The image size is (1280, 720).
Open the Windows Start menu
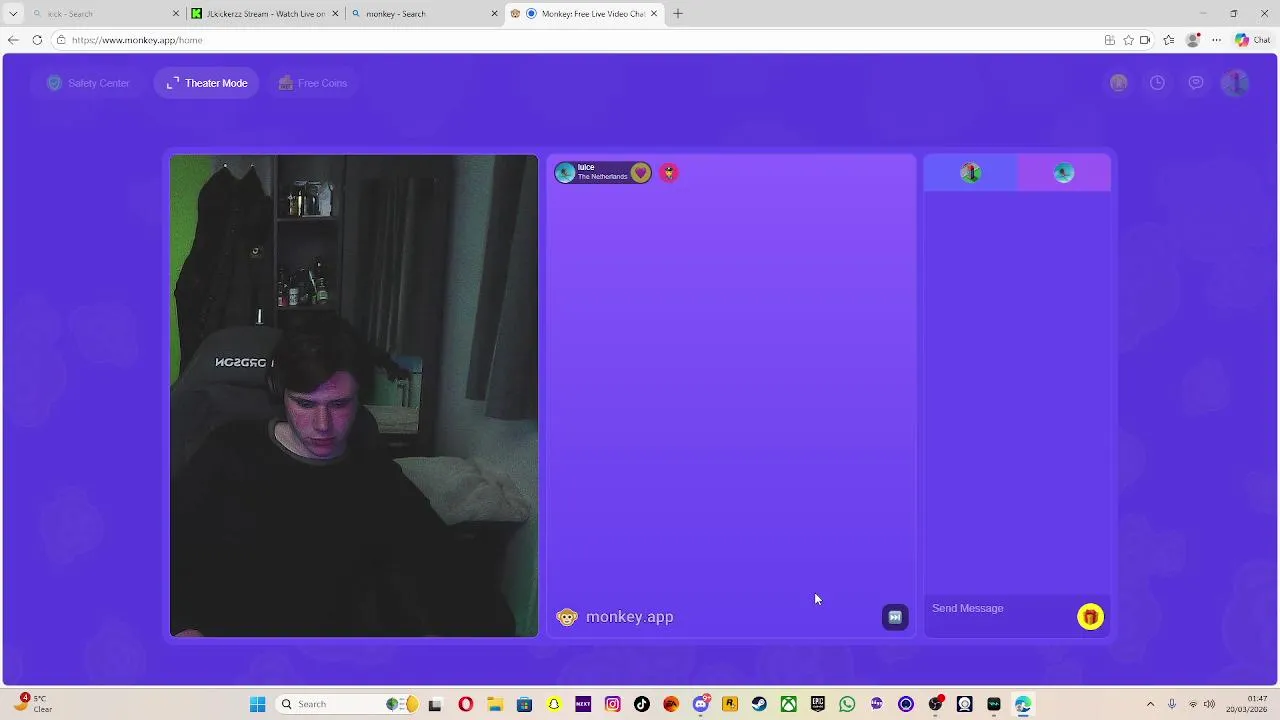tap(257, 704)
